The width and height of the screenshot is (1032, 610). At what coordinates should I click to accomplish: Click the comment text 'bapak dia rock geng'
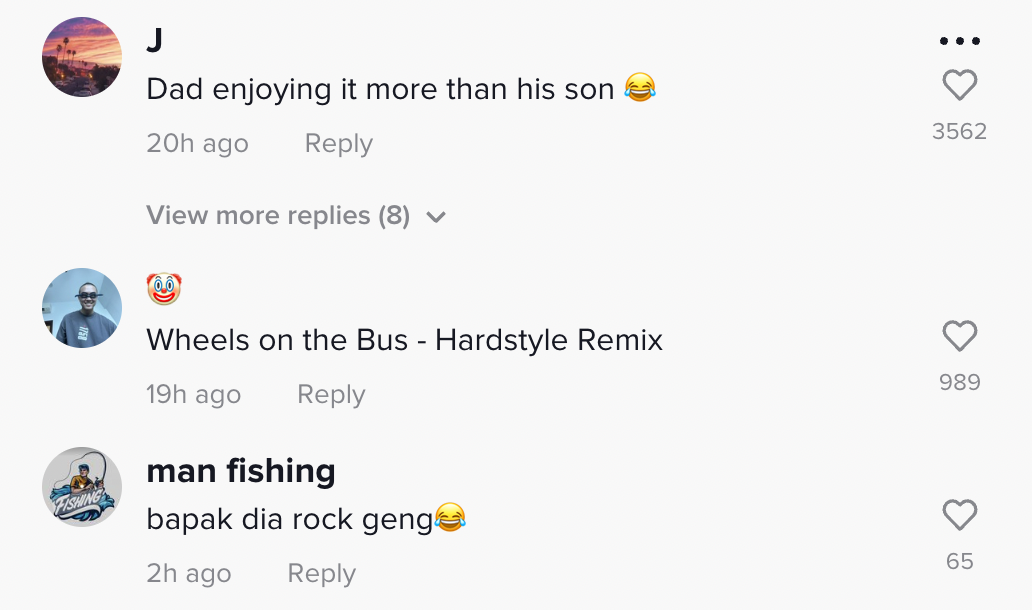pos(290,519)
